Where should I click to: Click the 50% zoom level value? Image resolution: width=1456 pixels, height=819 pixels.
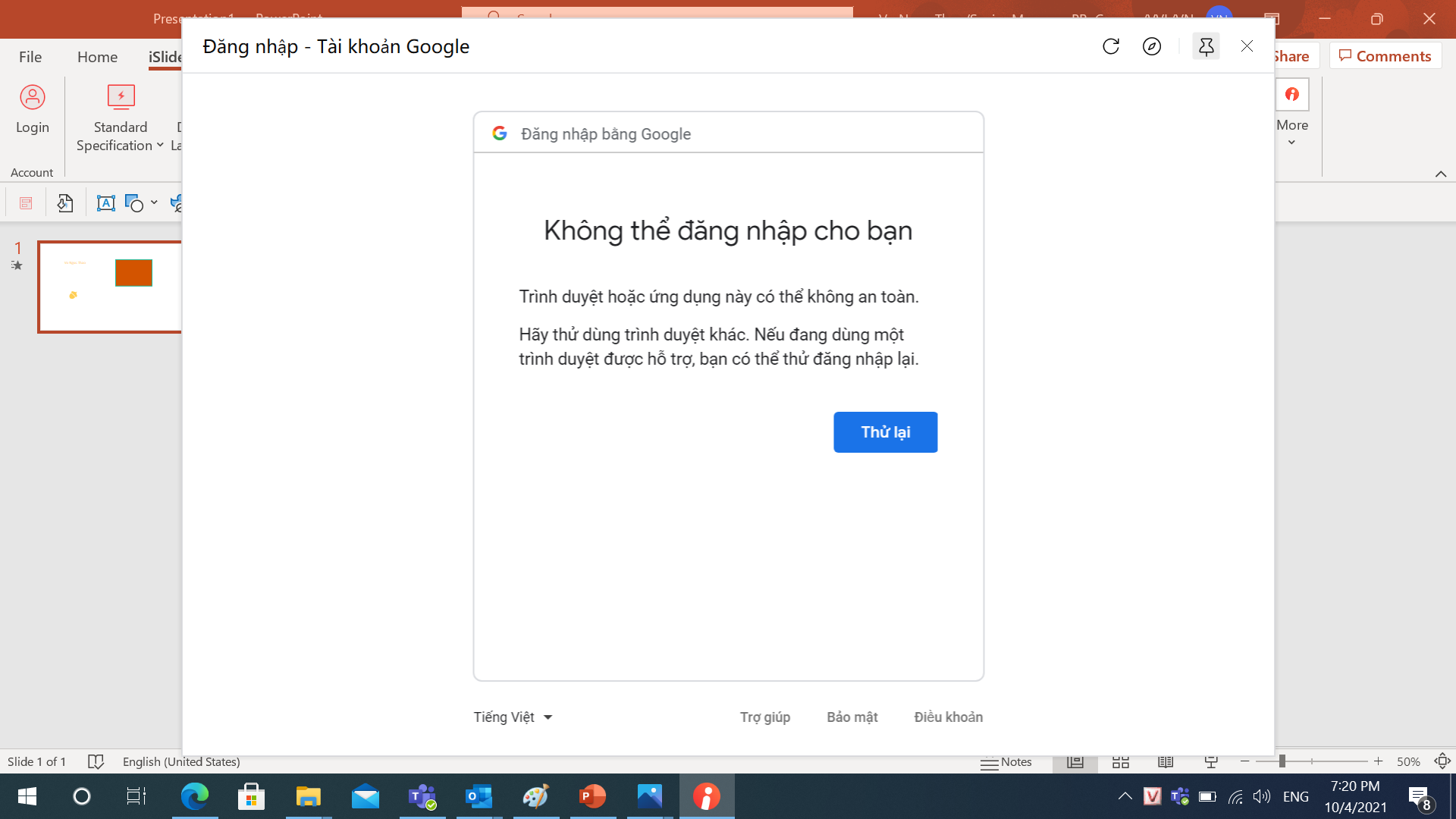click(x=1408, y=761)
